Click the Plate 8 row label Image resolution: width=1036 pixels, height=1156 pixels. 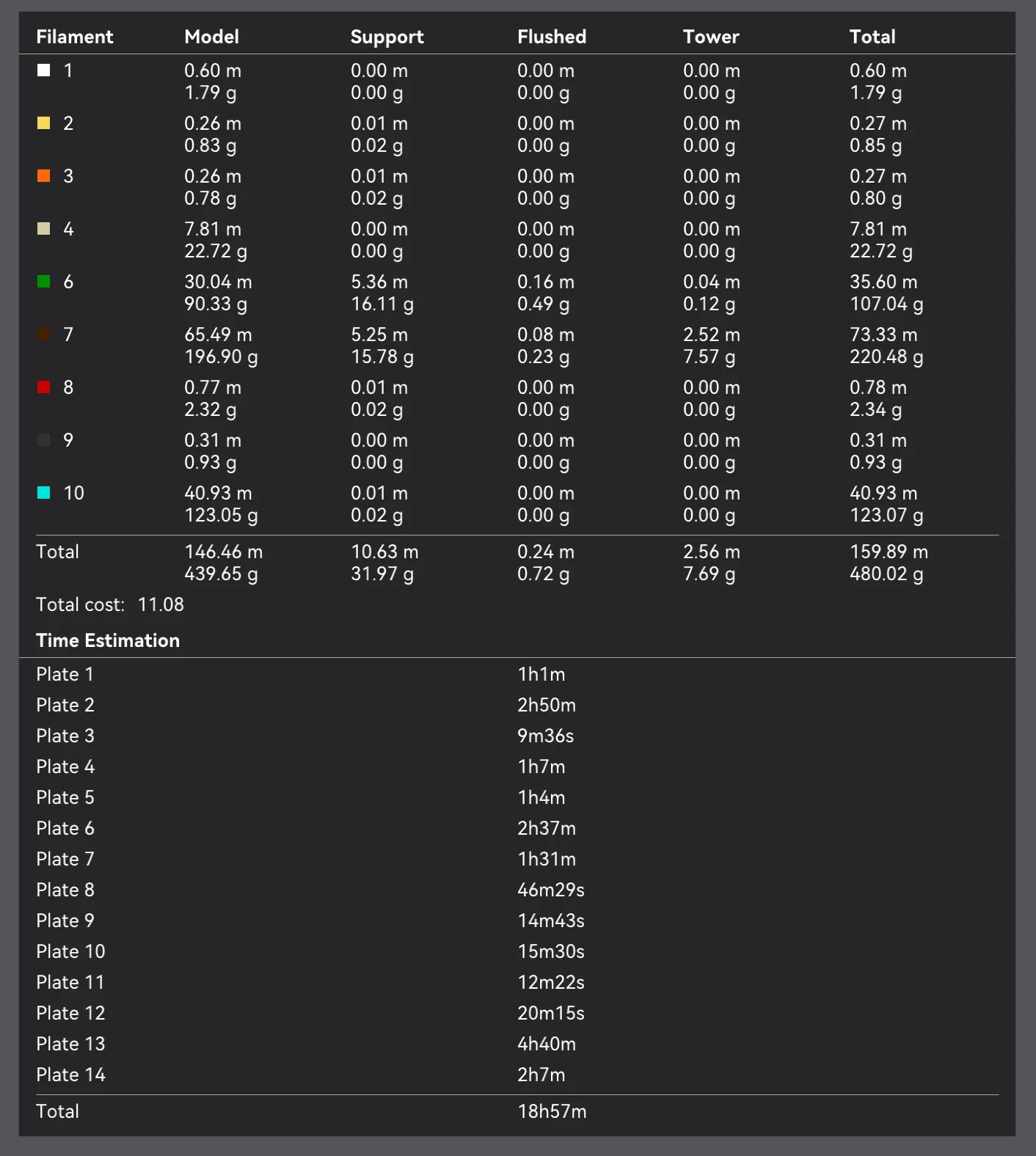click(x=65, y=890)
